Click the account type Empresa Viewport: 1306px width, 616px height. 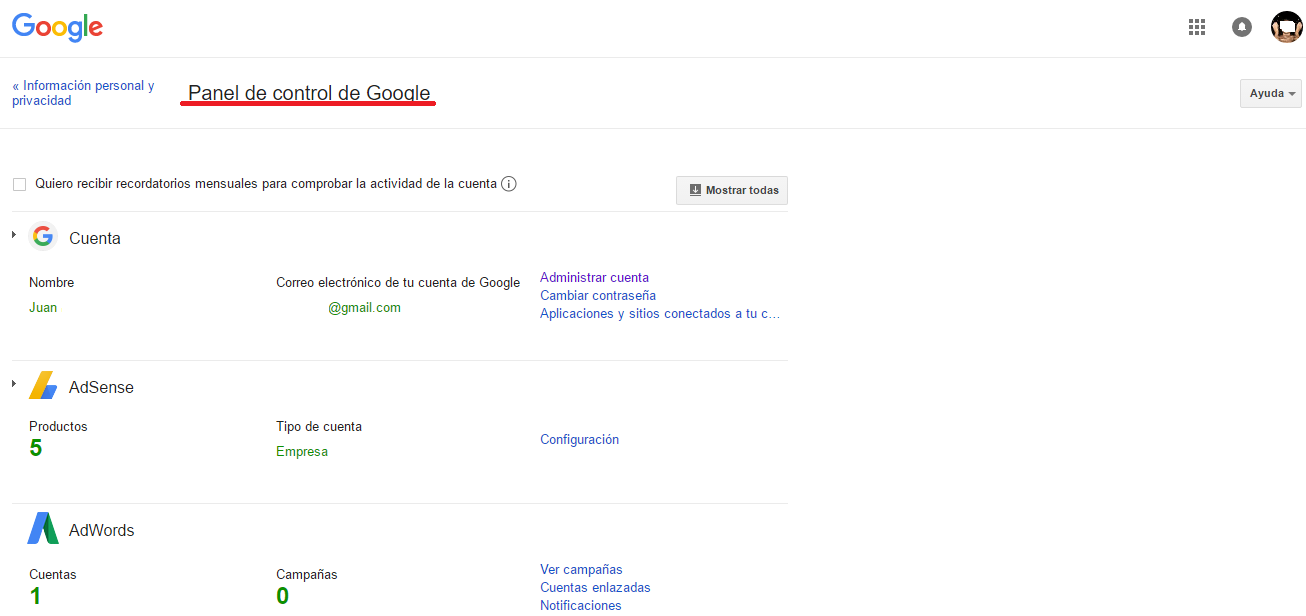click(302, 452)
